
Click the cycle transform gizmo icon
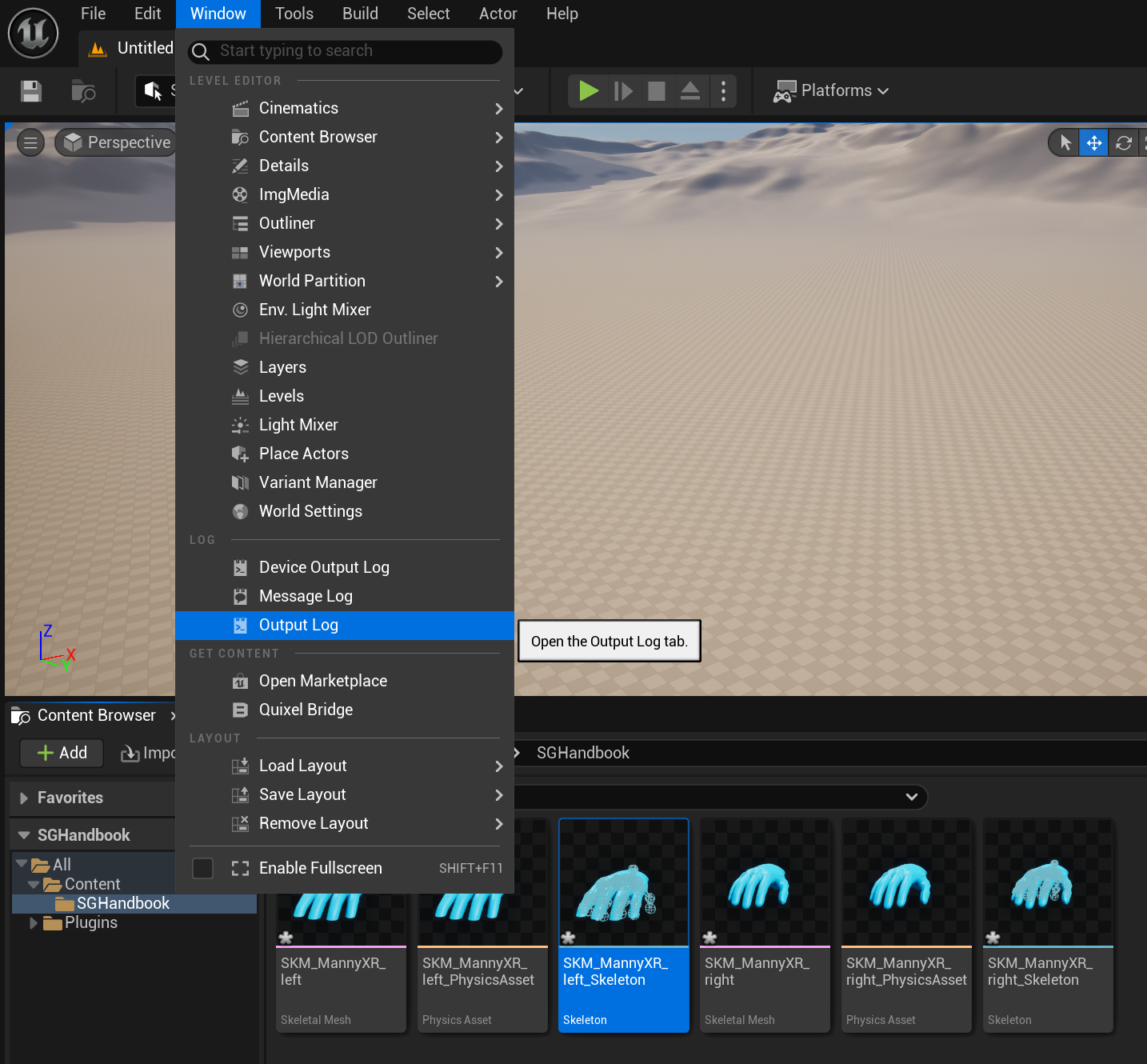[x=1124, y=142]
